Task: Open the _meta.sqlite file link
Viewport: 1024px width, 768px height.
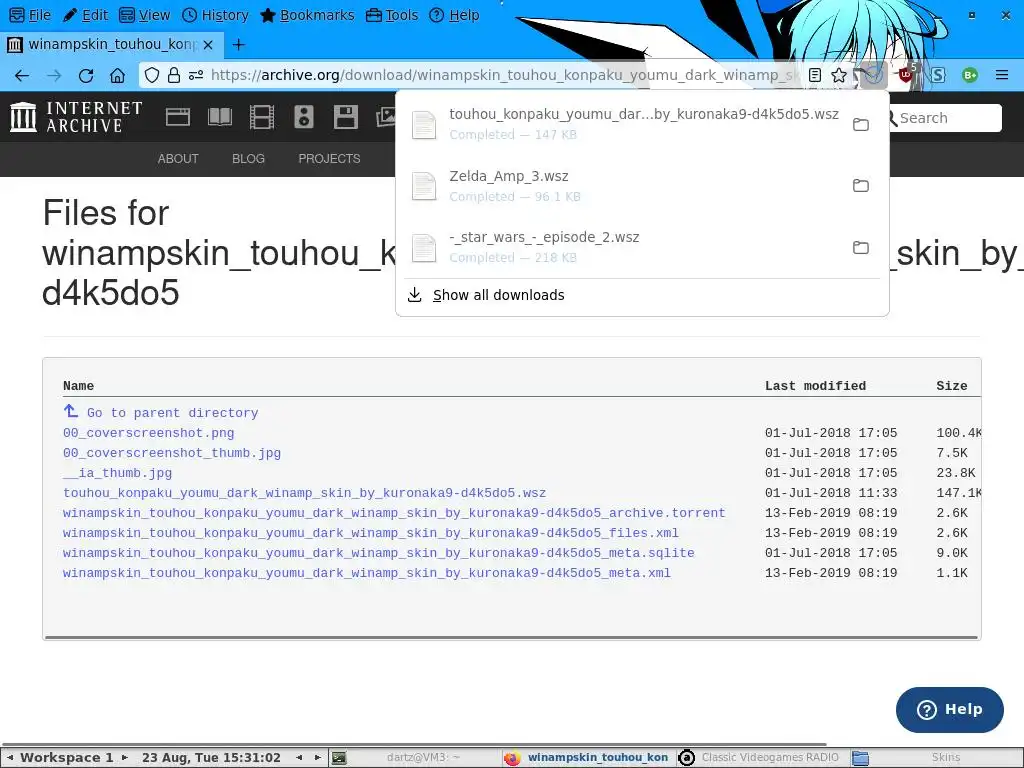Action: tap(378, 553)
